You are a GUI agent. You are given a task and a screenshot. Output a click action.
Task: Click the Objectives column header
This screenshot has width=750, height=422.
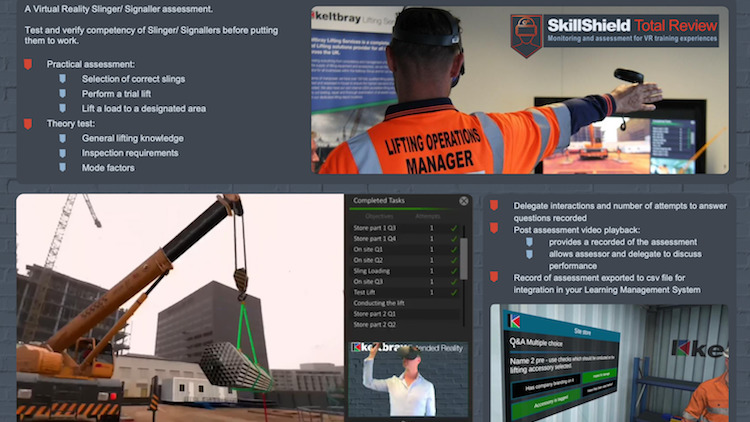pyautogui.click(x=381, y=215)
